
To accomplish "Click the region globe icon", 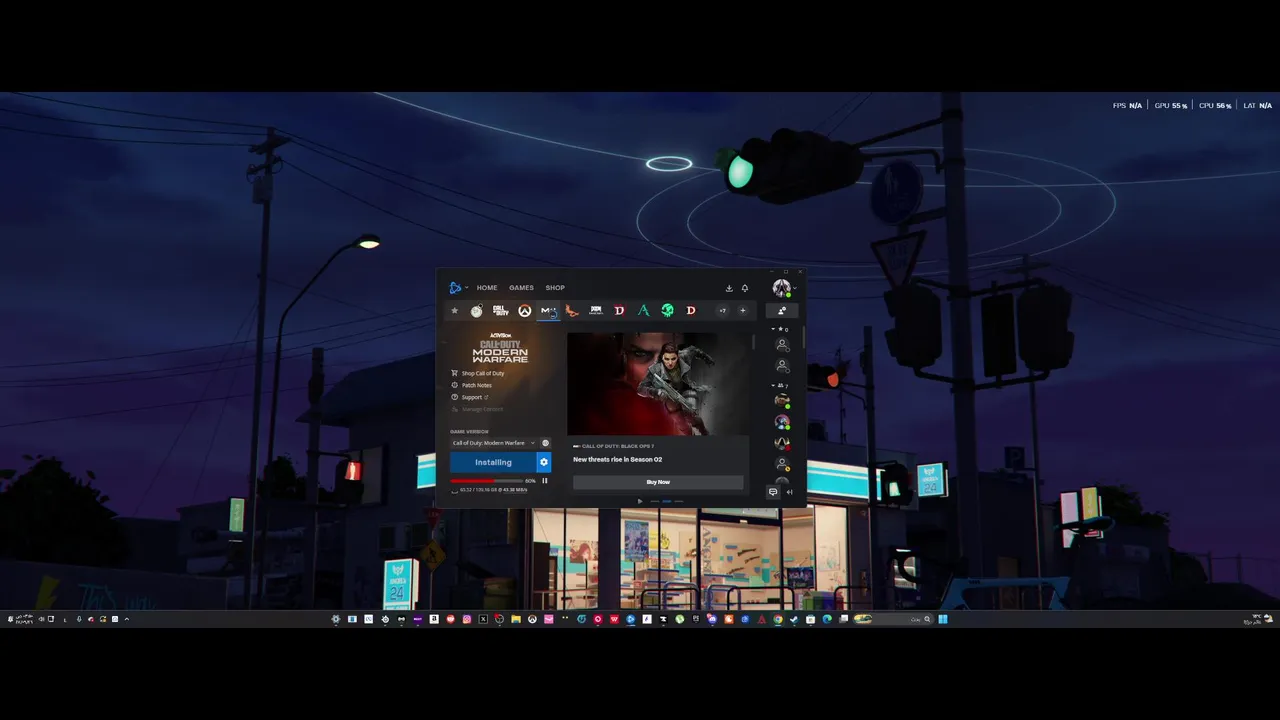I will 545,443.
